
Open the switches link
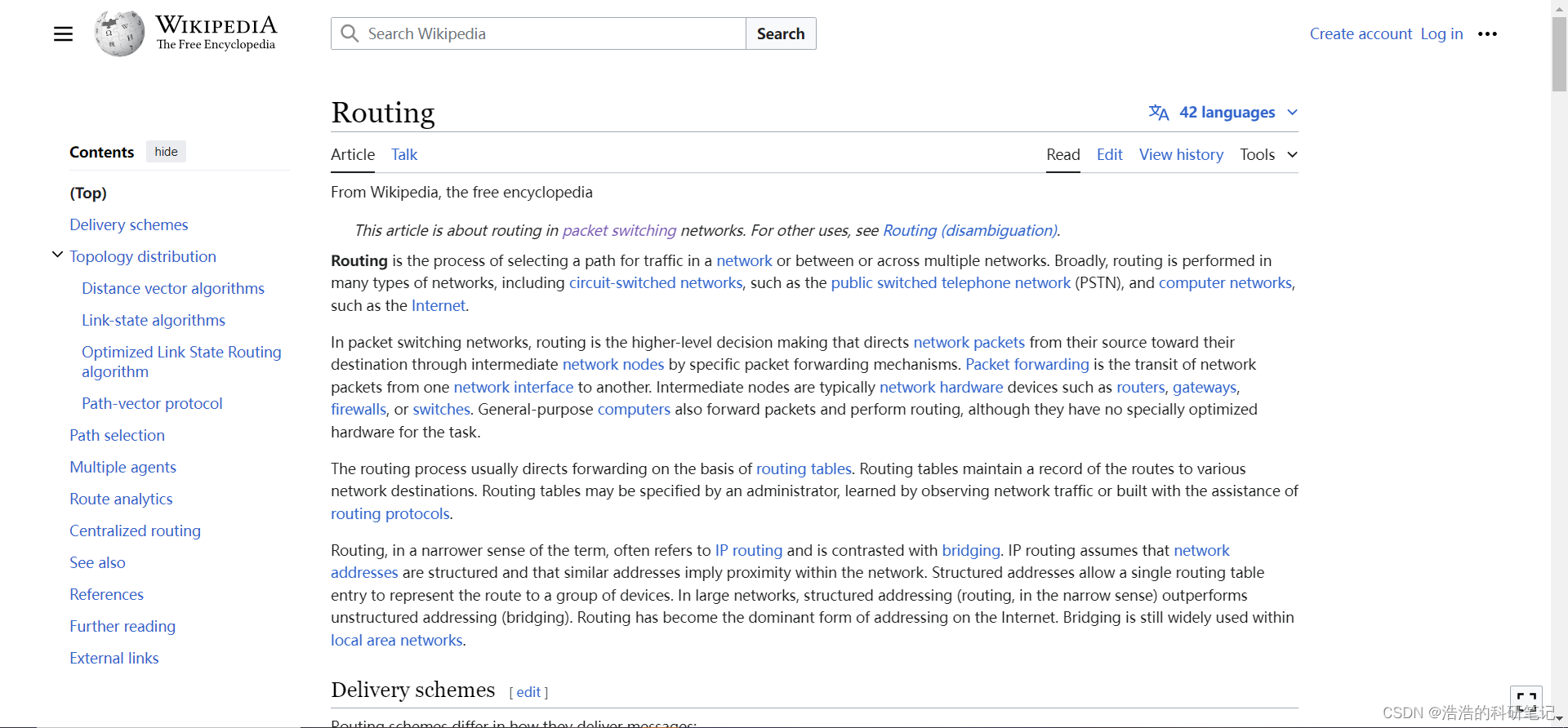click(x=441, y=409)
